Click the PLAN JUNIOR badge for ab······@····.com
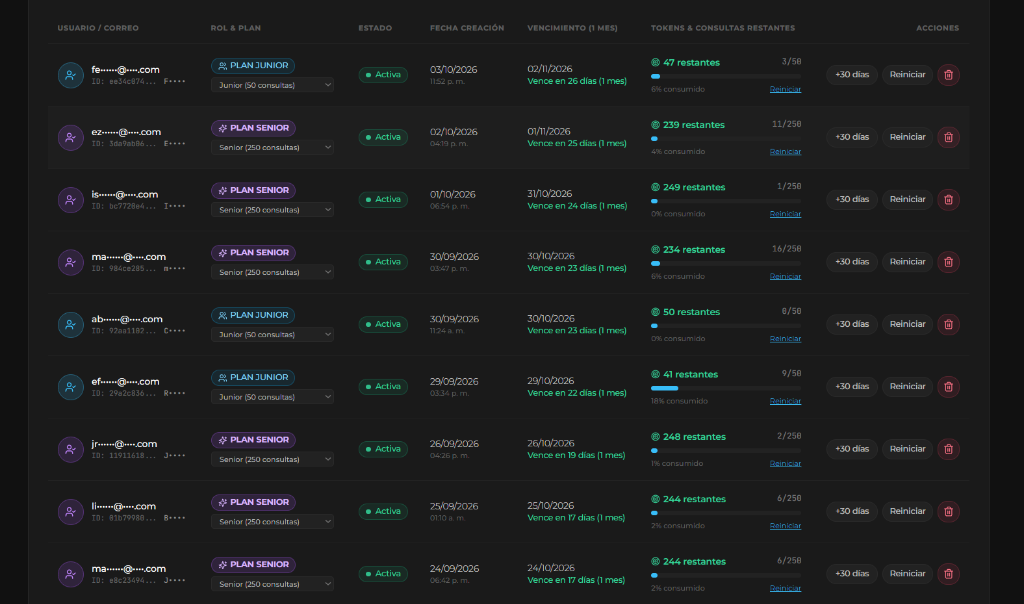The height and width of the screenshot is (604, 1024). coord(253,315)
